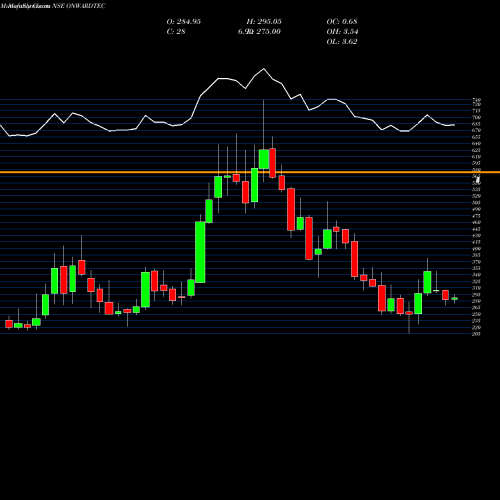Screen dimensions: 500x500
Task: Click the 460 label on the price axis
Action: (x=477, y=222)
